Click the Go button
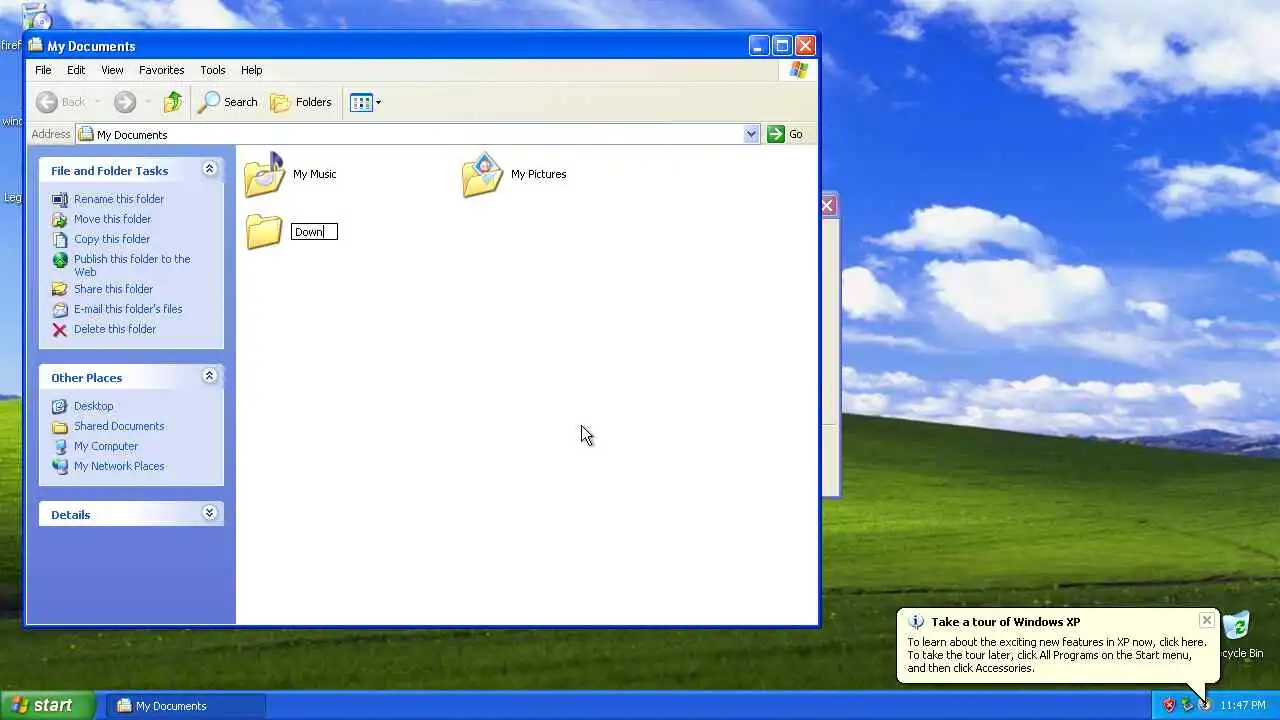Image resolution: width=1280 pixels, height=720 pixels. [785, 134]
